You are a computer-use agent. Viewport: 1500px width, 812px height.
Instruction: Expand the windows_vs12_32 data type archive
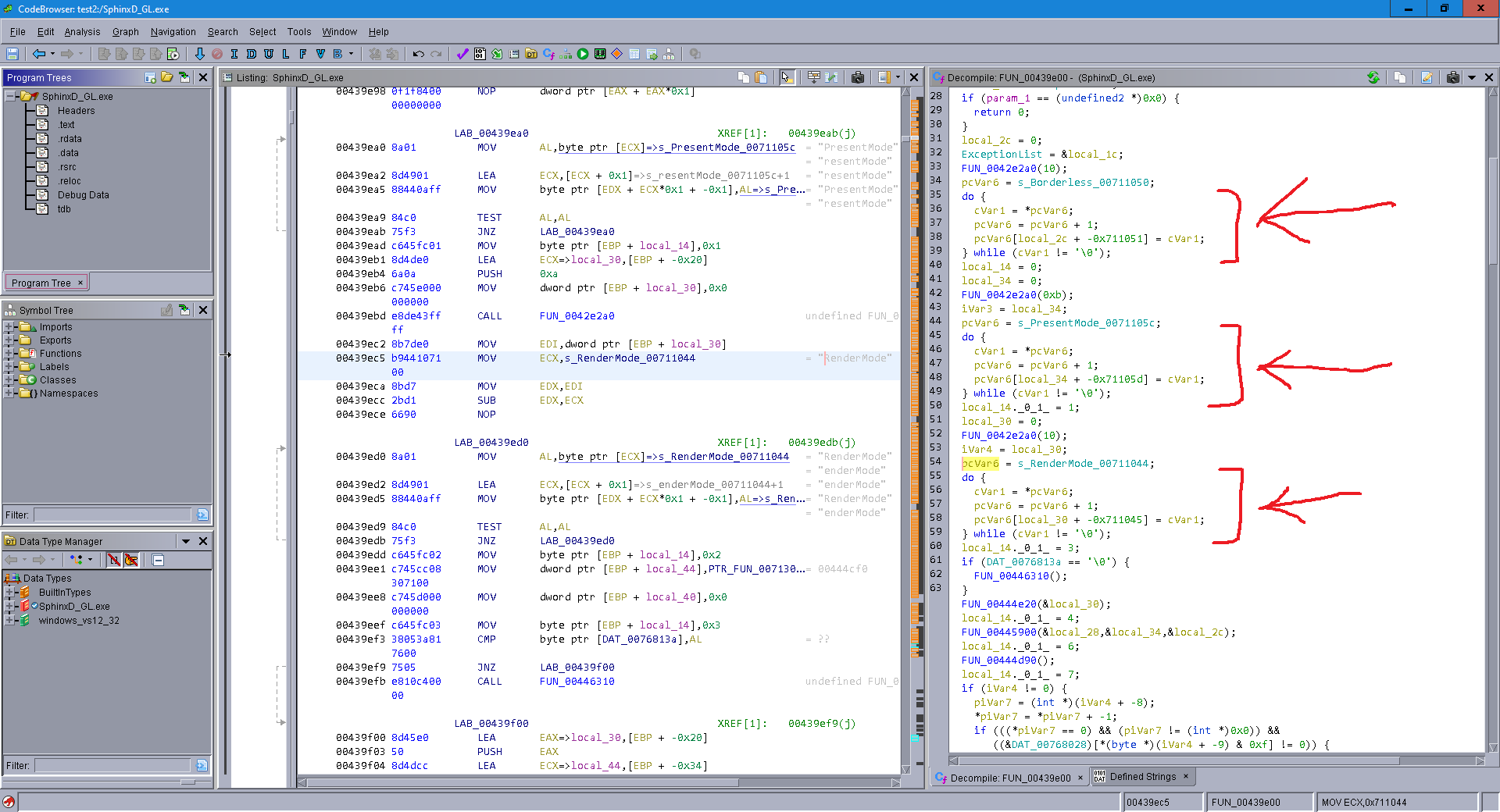tap(9, 621)
